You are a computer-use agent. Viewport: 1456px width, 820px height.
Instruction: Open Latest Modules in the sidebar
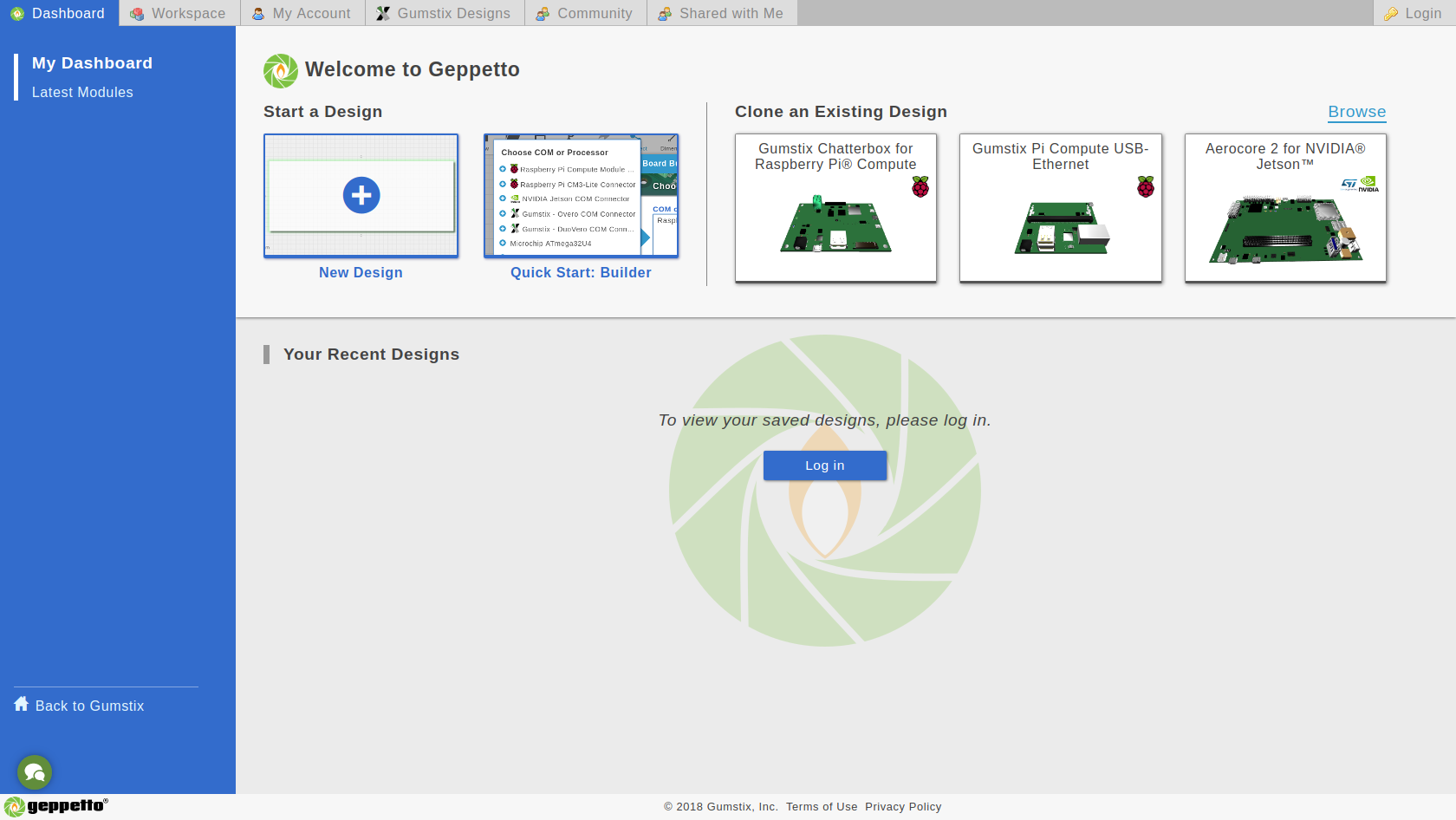pos(82,92)
